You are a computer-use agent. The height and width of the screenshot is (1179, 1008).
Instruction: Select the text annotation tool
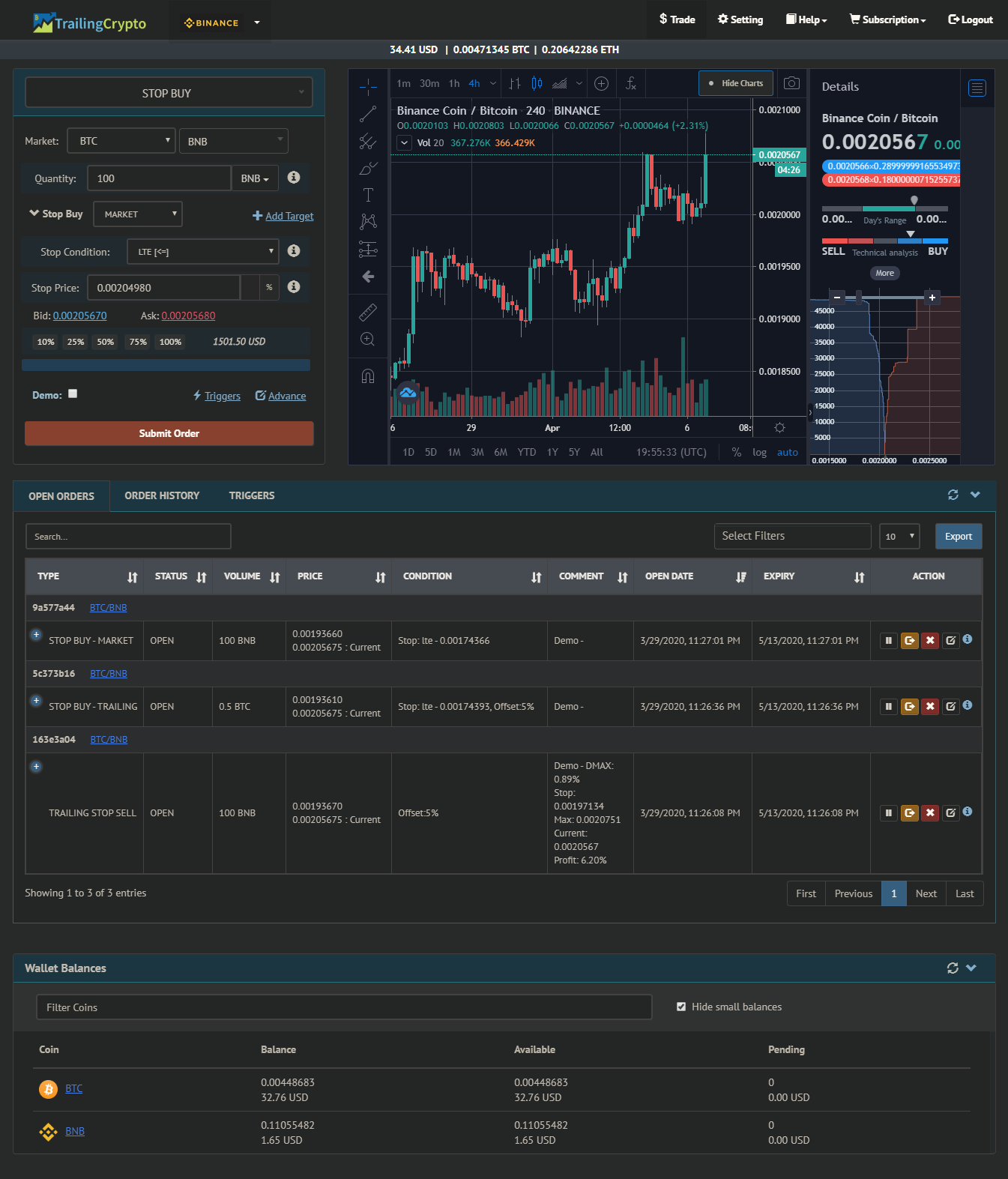click(368, 195)
